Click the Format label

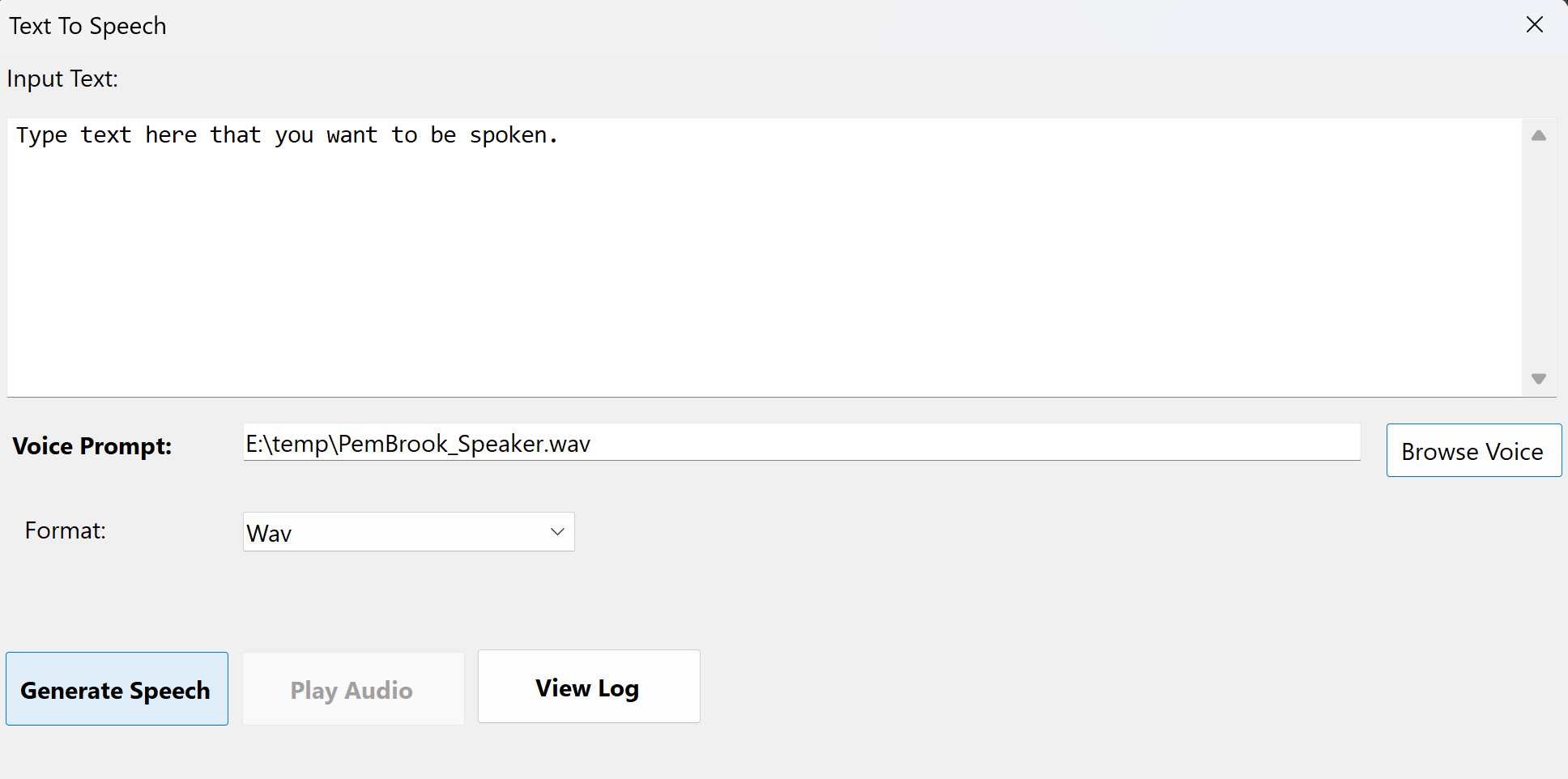(65, 530)
